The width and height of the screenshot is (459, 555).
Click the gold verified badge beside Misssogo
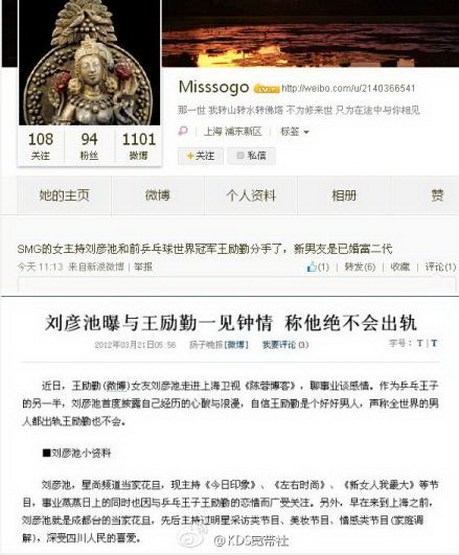(x=266, y=89)
